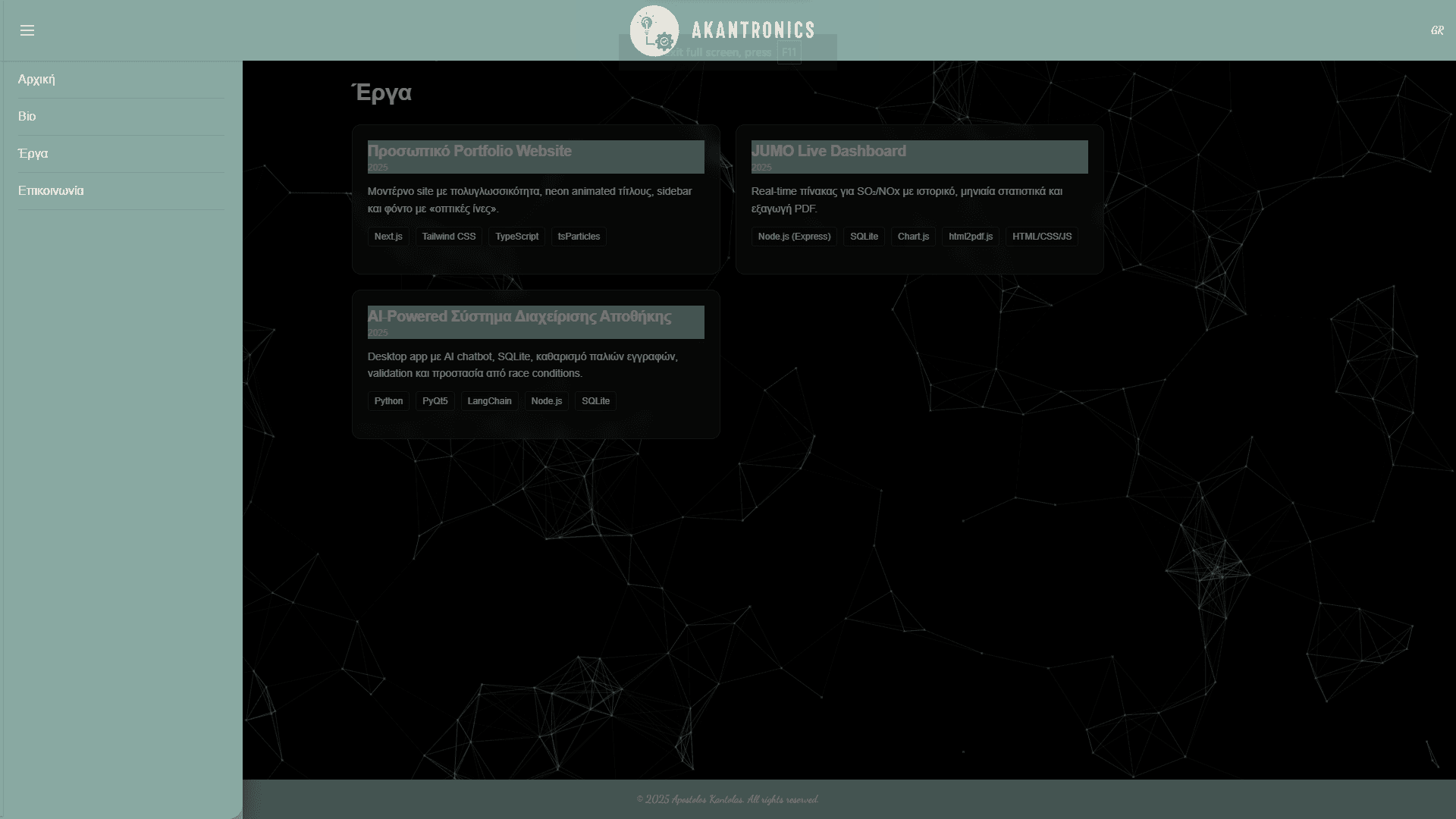The height and width of the screenshot is (819, 1456).
Task: Click the Next.js technology tag
Action: [388, 236]
